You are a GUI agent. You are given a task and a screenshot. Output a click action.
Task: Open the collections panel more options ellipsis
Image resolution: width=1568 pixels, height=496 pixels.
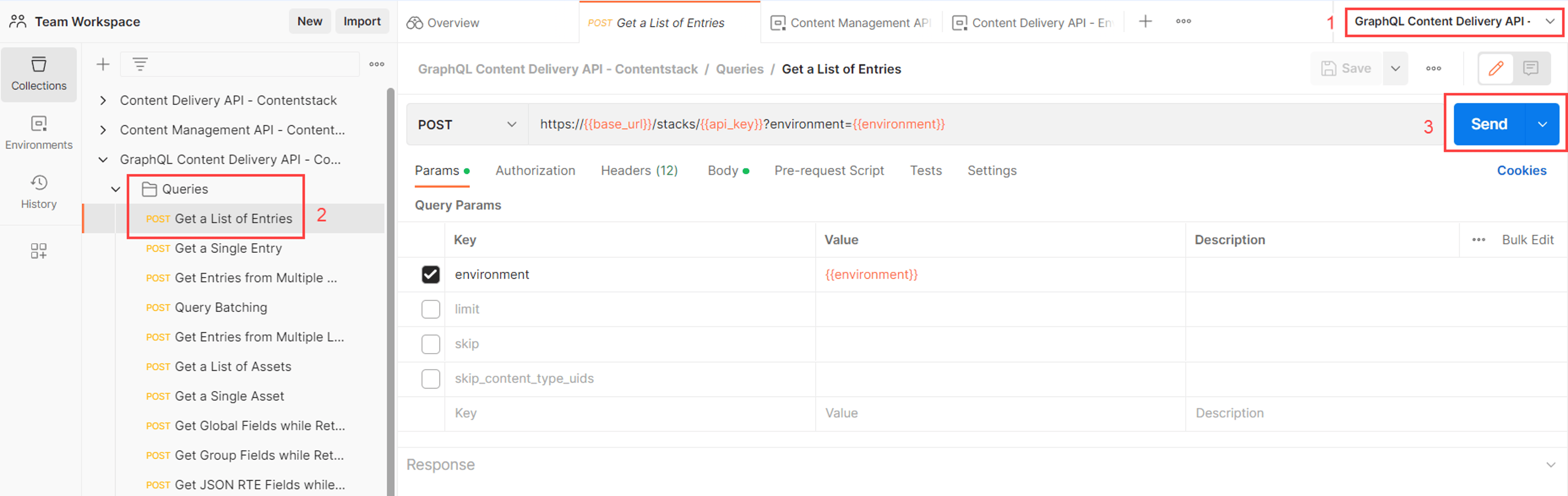tap(377, 64)
